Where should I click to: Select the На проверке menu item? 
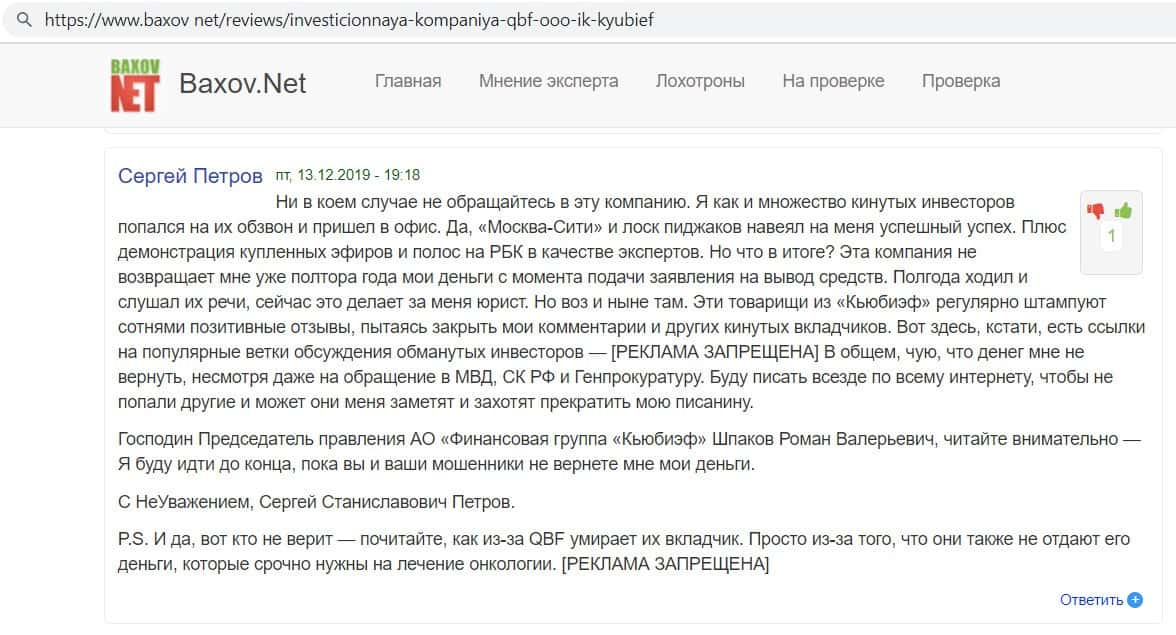point(833,81)
